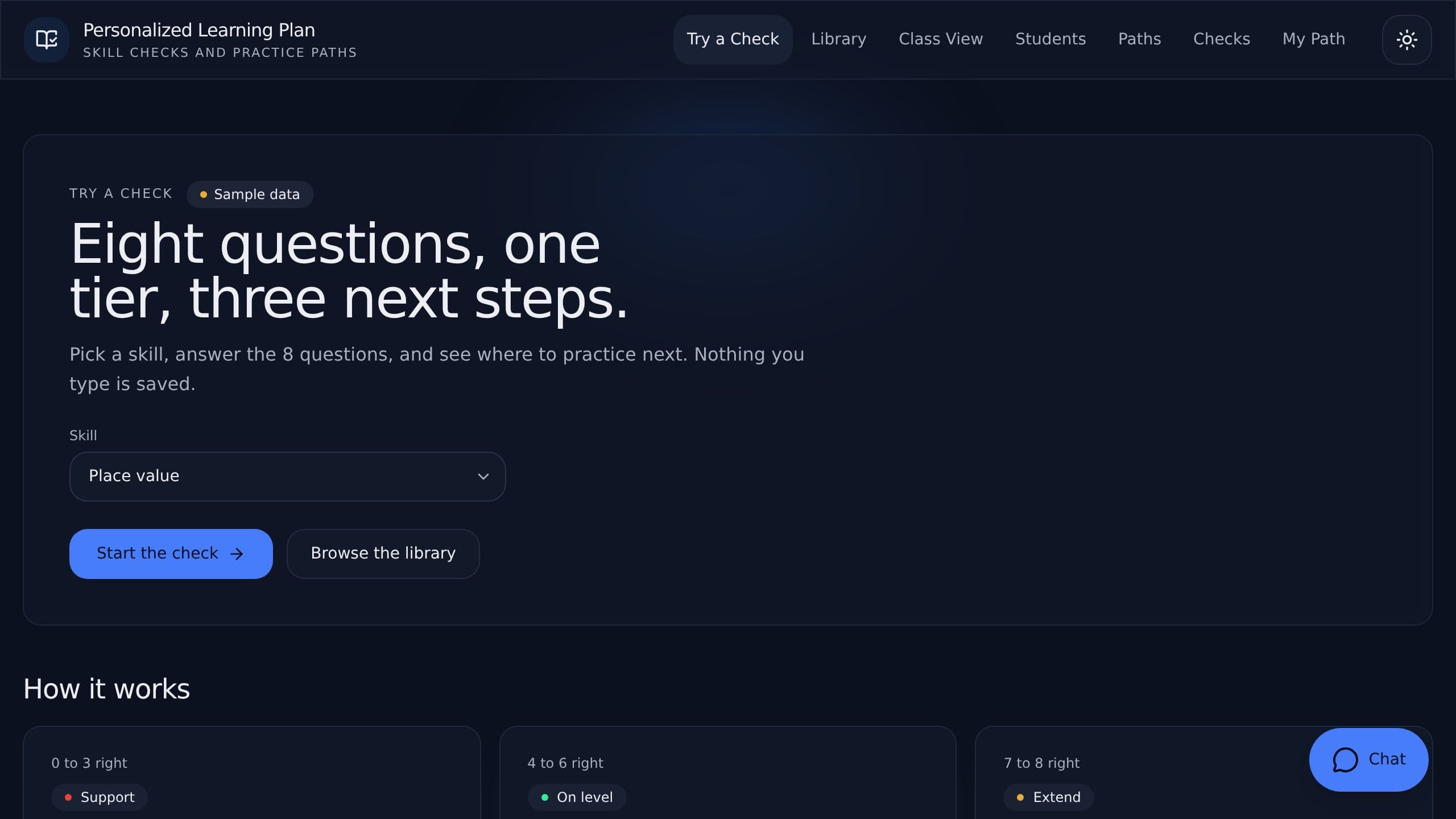Click the chevron in the Skill selector
Screen dimensions: 1456x819
click(x=483, y=476)
